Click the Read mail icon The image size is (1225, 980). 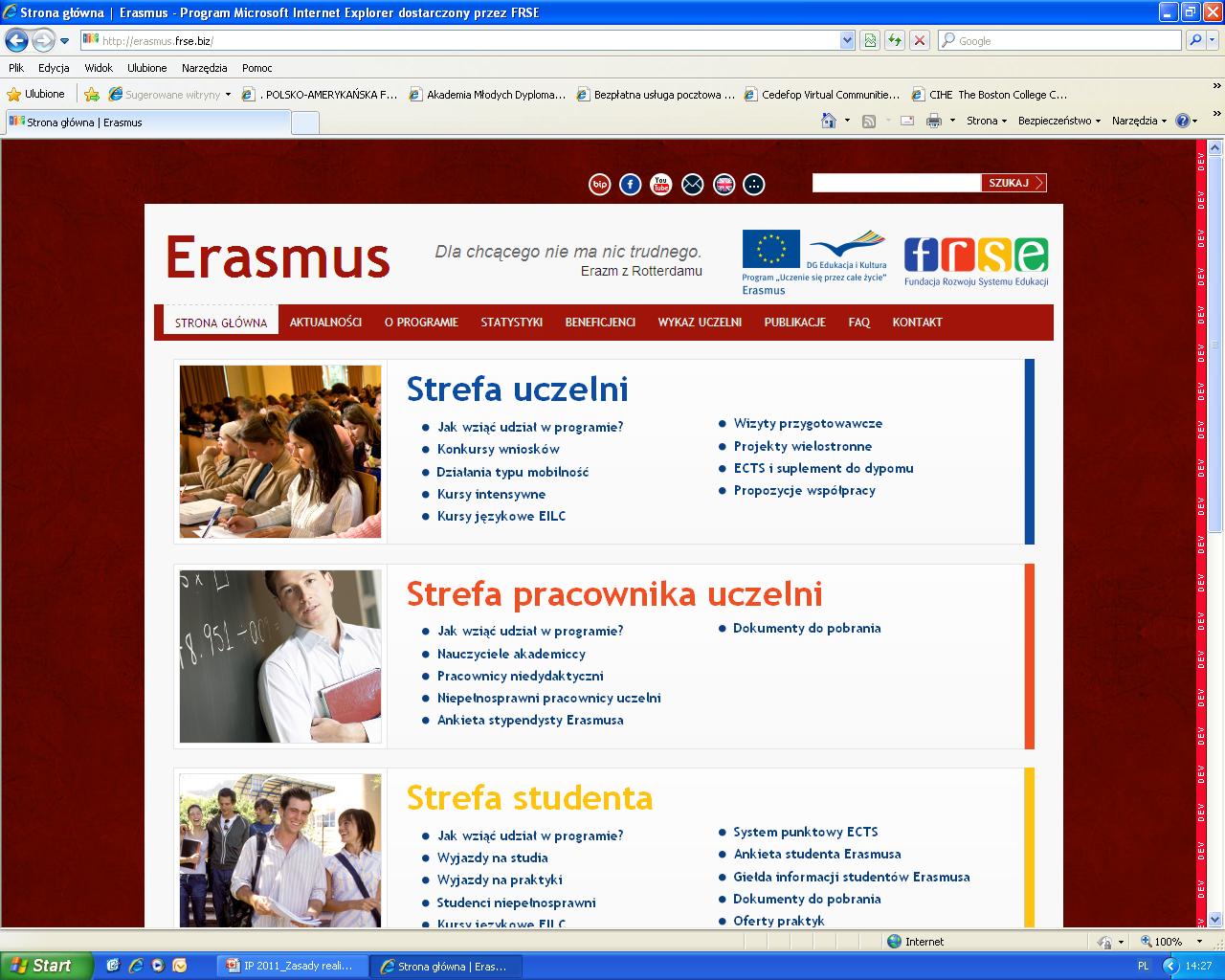click(907, 121)
